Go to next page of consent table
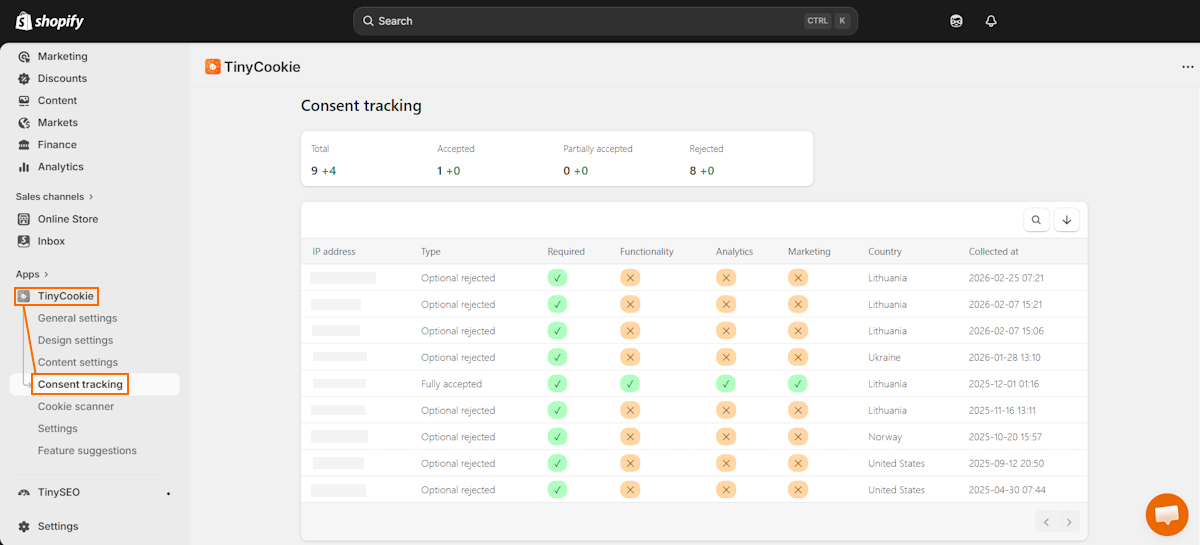1200x545 pixels. coord(1070,522)
